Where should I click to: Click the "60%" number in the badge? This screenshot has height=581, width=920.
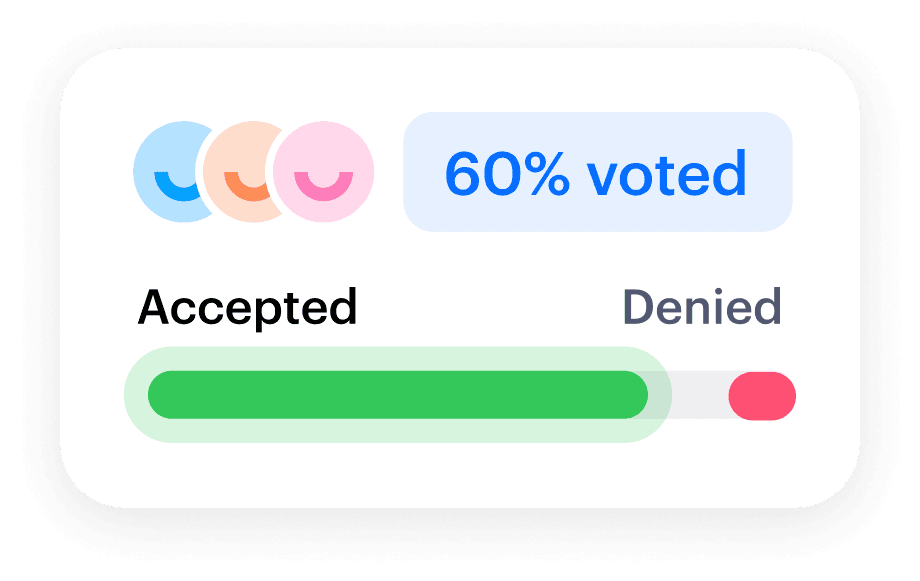508,174
